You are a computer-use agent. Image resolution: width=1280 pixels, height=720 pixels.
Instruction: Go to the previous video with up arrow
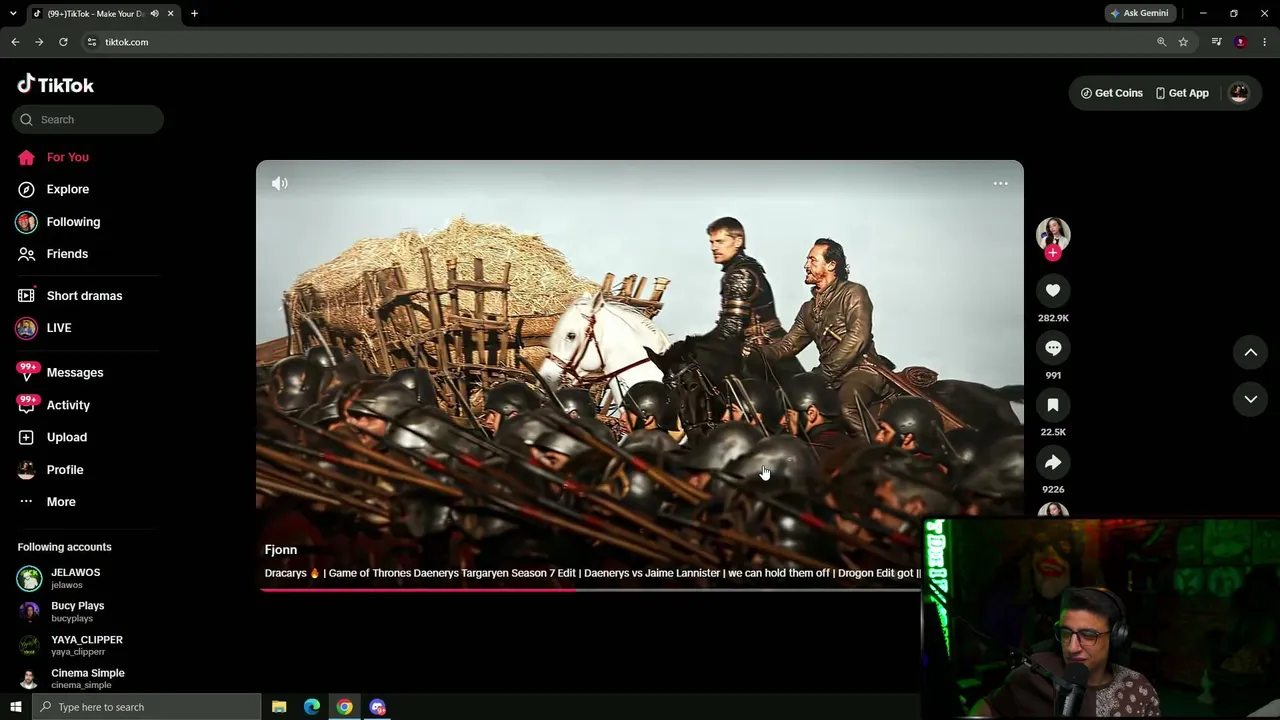click(x=1250, y=352)
